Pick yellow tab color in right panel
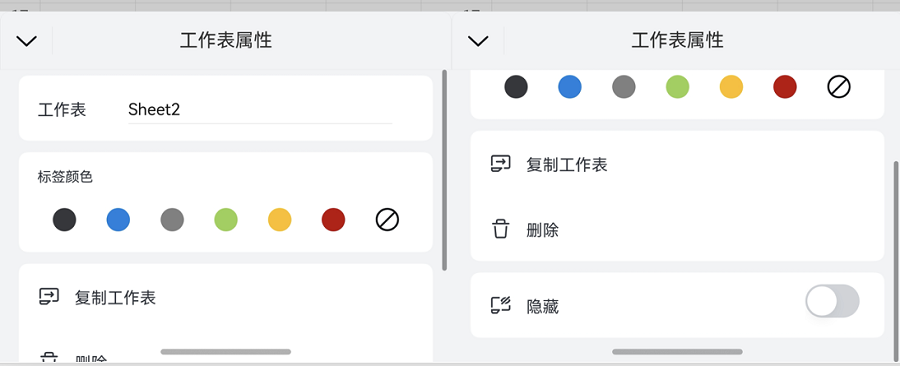 (731, 87)
